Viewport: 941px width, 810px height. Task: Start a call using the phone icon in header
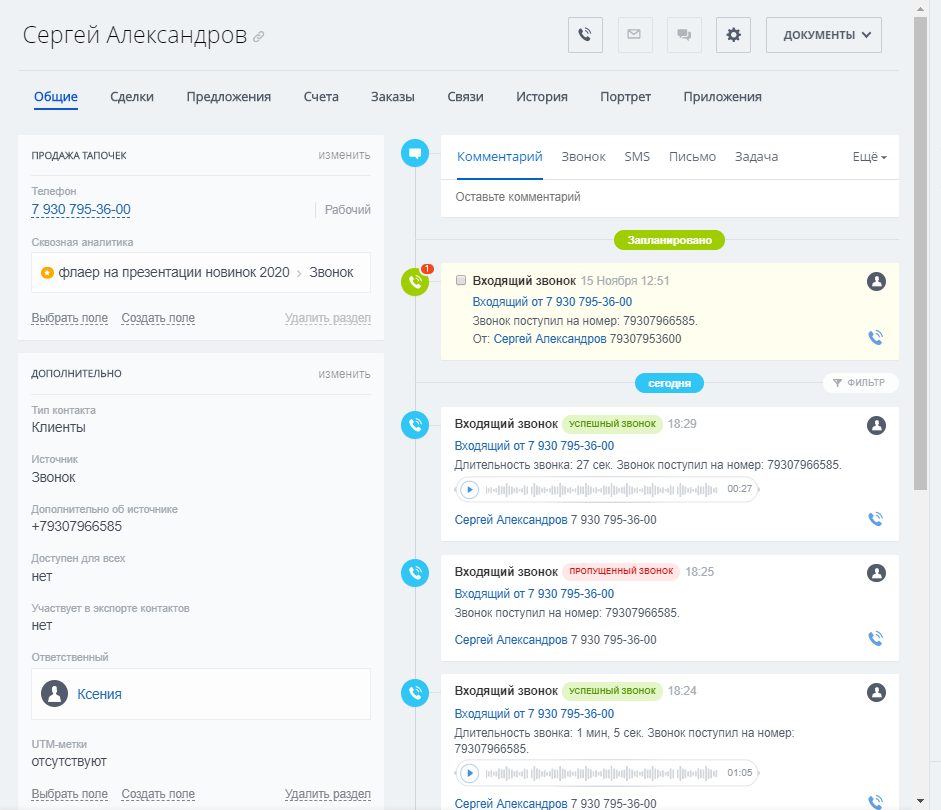pyautogui.click(x=584, y=34)
